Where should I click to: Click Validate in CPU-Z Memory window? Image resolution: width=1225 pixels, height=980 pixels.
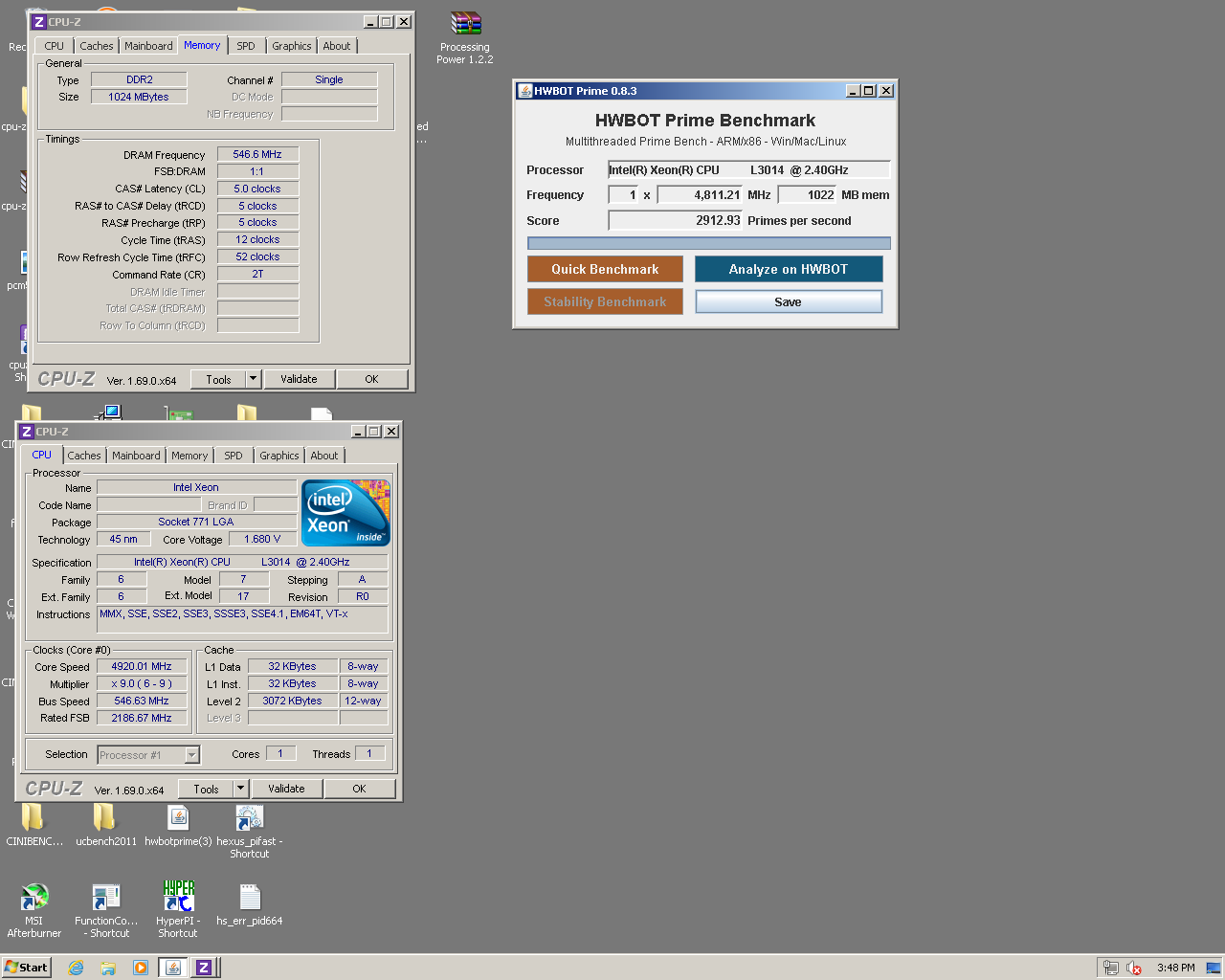(x=299, y=379)
